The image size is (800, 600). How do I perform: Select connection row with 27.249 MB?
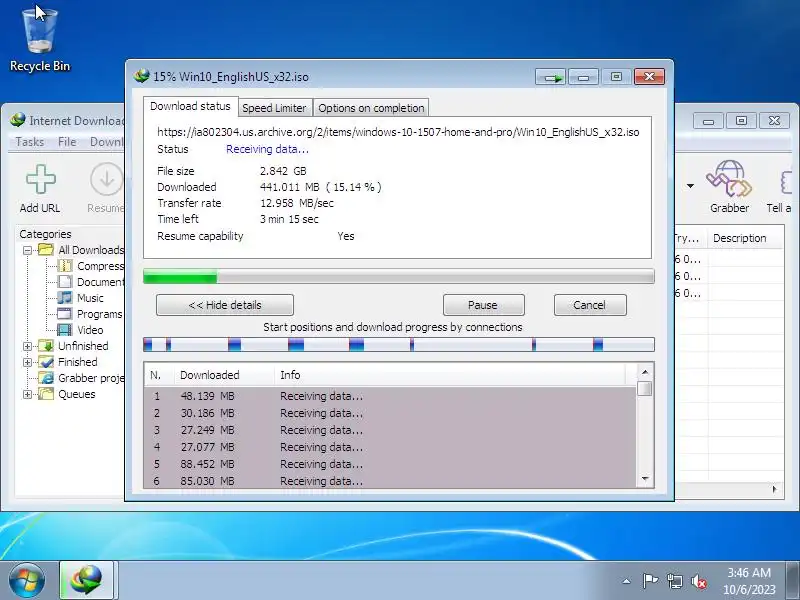click(390, 430)
